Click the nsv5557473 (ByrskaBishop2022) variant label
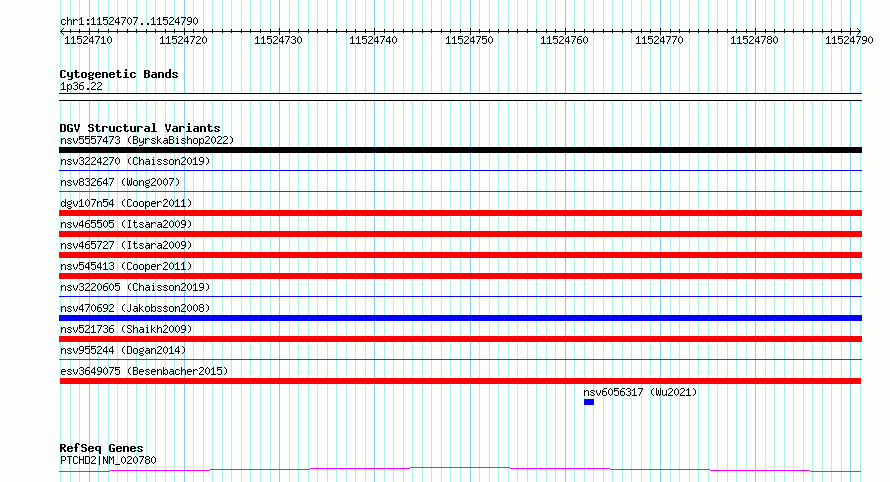The height and width of the screenshot is (482, 890). pyautogui.click(x=147, y=140)
